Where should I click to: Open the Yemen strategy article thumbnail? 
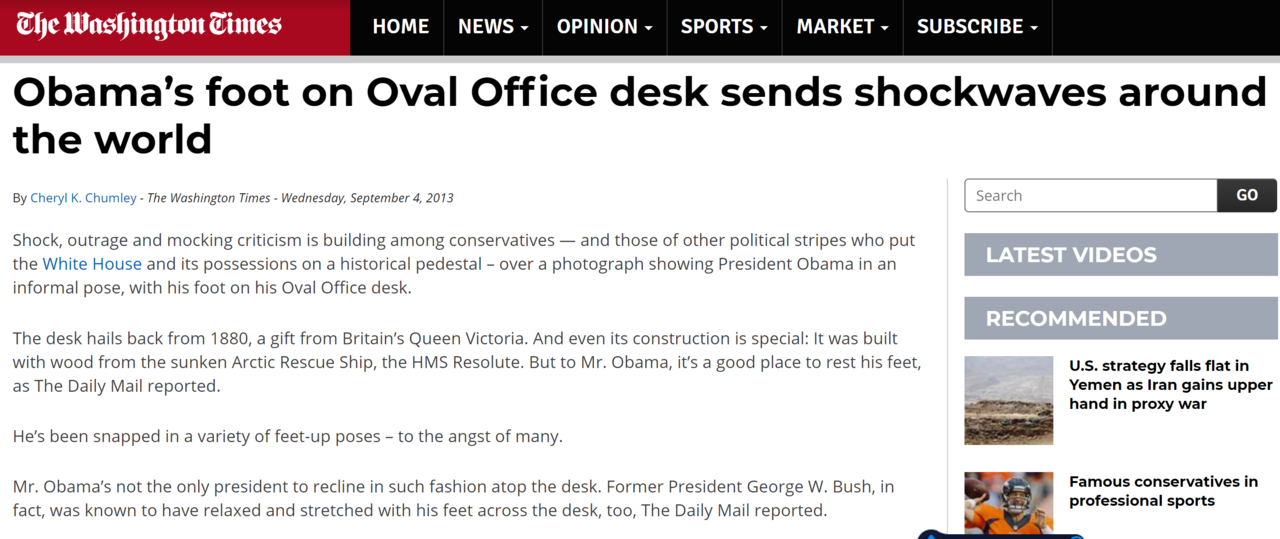1008,400
